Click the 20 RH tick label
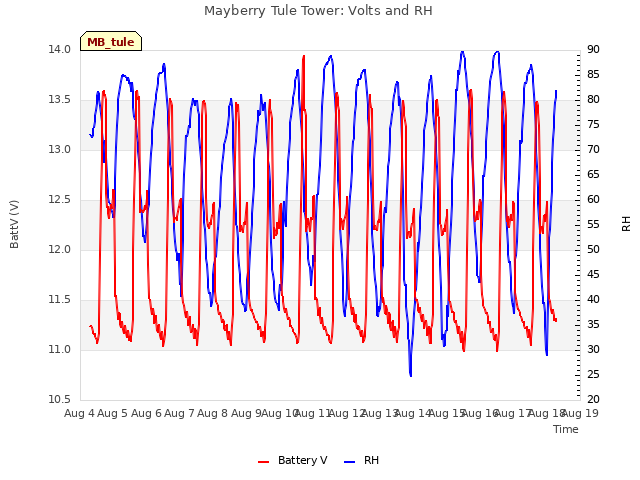This screenshot has width=640, height=480. point(593,400)
